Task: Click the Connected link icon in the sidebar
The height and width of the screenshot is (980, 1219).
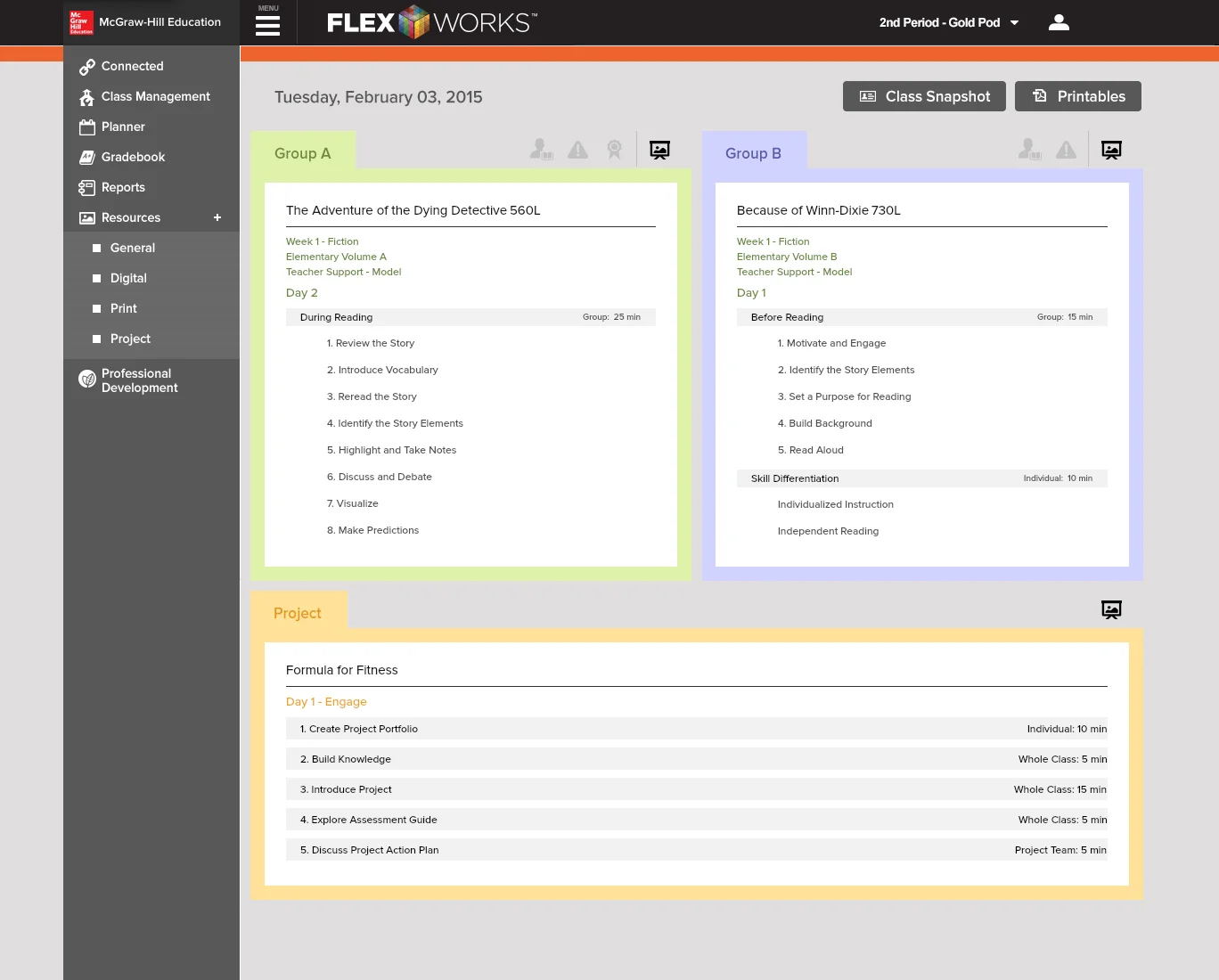Action: click(87, 67)
